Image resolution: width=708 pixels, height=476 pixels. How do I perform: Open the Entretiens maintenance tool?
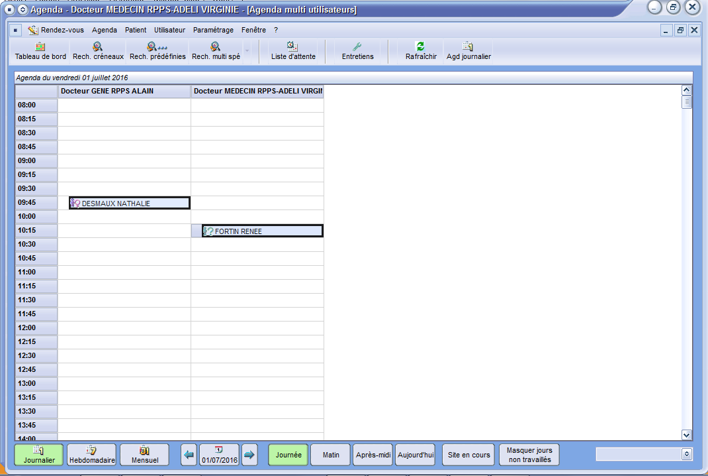357,51
